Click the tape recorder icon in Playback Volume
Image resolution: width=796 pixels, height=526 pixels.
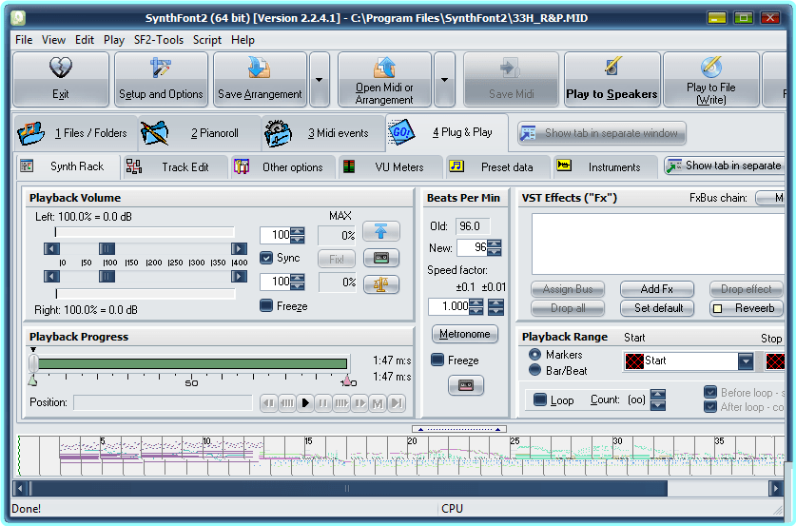[381, 258]
